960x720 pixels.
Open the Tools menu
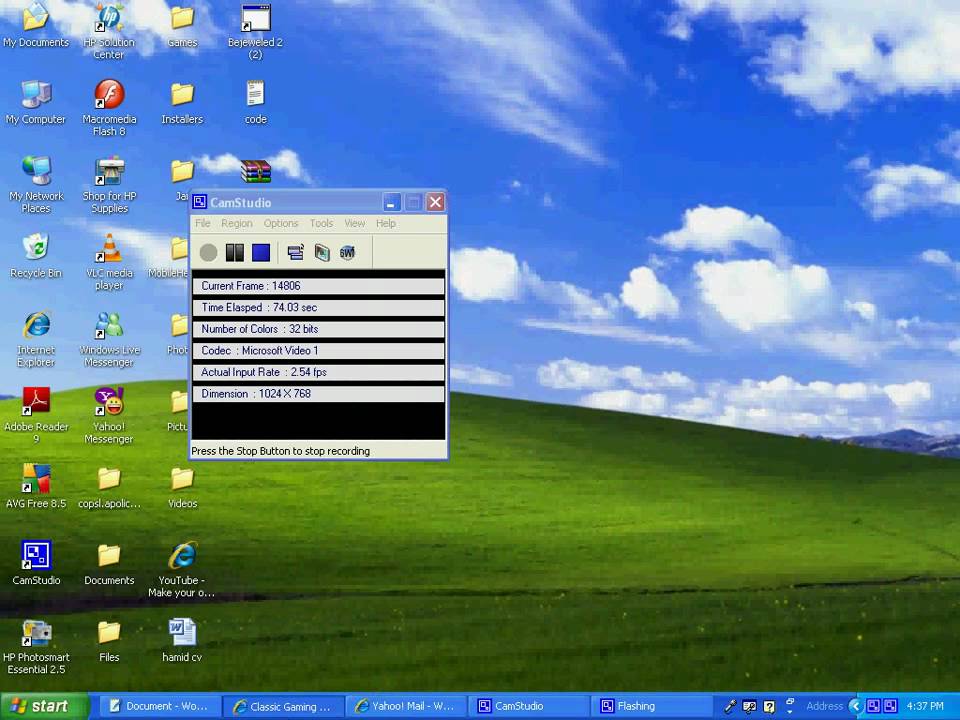tap(321, 223)
